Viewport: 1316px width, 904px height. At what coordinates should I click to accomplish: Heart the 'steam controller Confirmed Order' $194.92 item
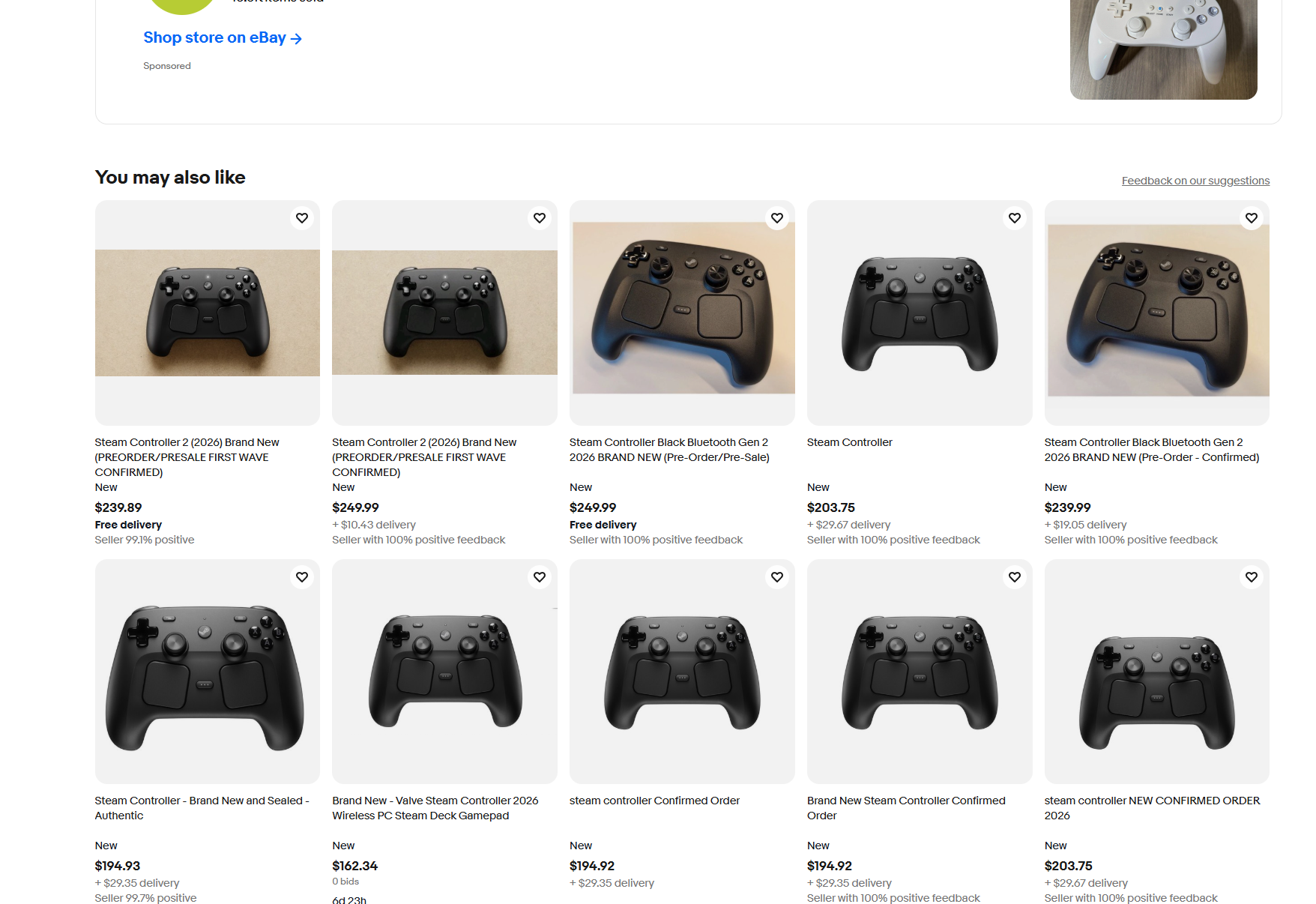coord(777,577)
